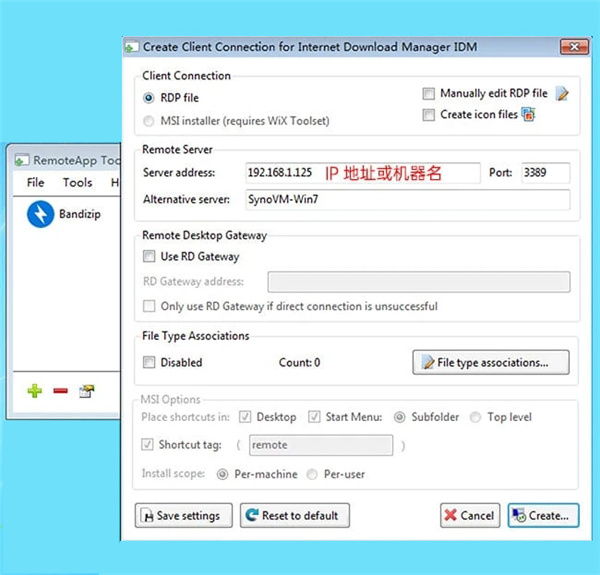Screen dimensions: 600x575
Task: Select the RDP file radio option
Action: [148, 98]
